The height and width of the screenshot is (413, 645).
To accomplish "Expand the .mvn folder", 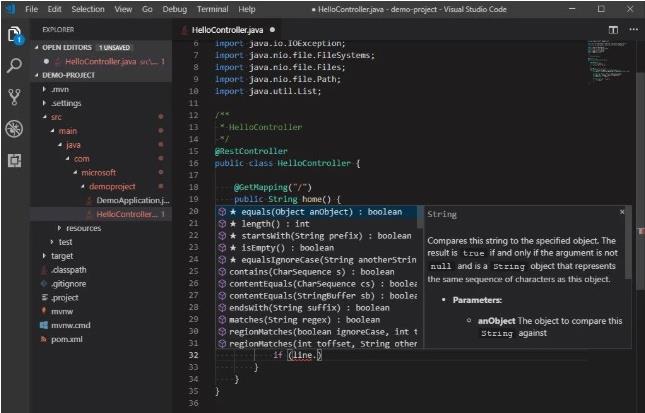I will [60, 89].
